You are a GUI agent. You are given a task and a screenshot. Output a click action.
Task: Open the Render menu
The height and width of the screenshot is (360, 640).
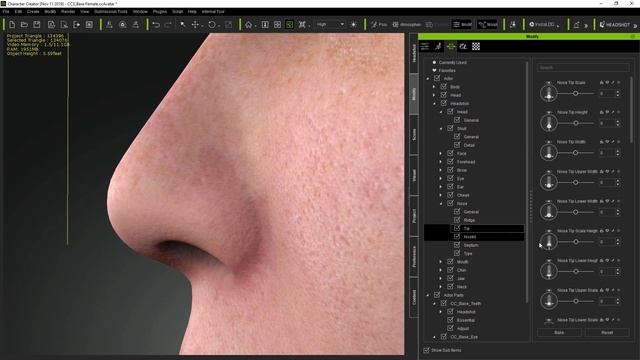(x=68, y=12)
